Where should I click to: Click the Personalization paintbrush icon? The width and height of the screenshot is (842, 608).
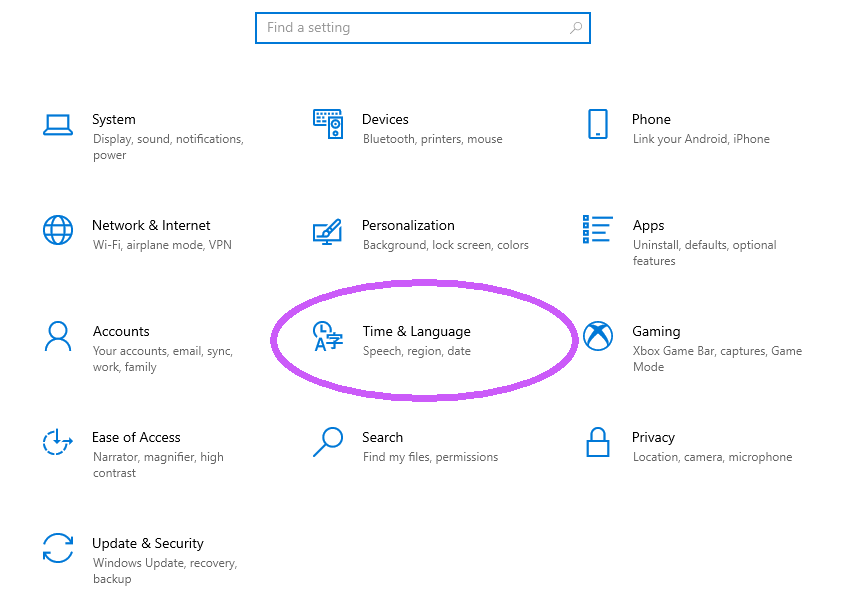point(328,232)
